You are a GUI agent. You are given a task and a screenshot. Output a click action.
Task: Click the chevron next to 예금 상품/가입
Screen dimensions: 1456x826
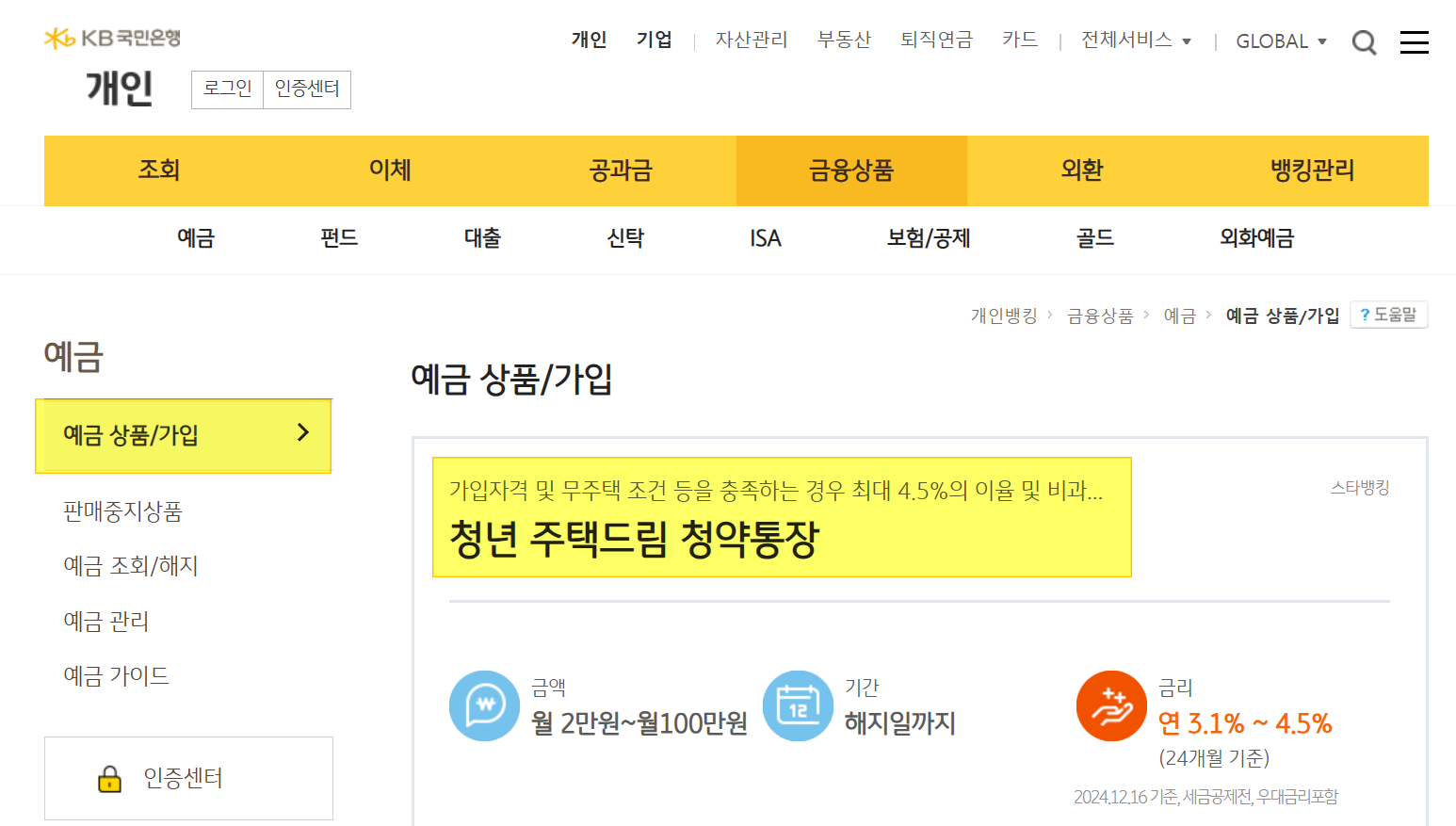(302, 432)
